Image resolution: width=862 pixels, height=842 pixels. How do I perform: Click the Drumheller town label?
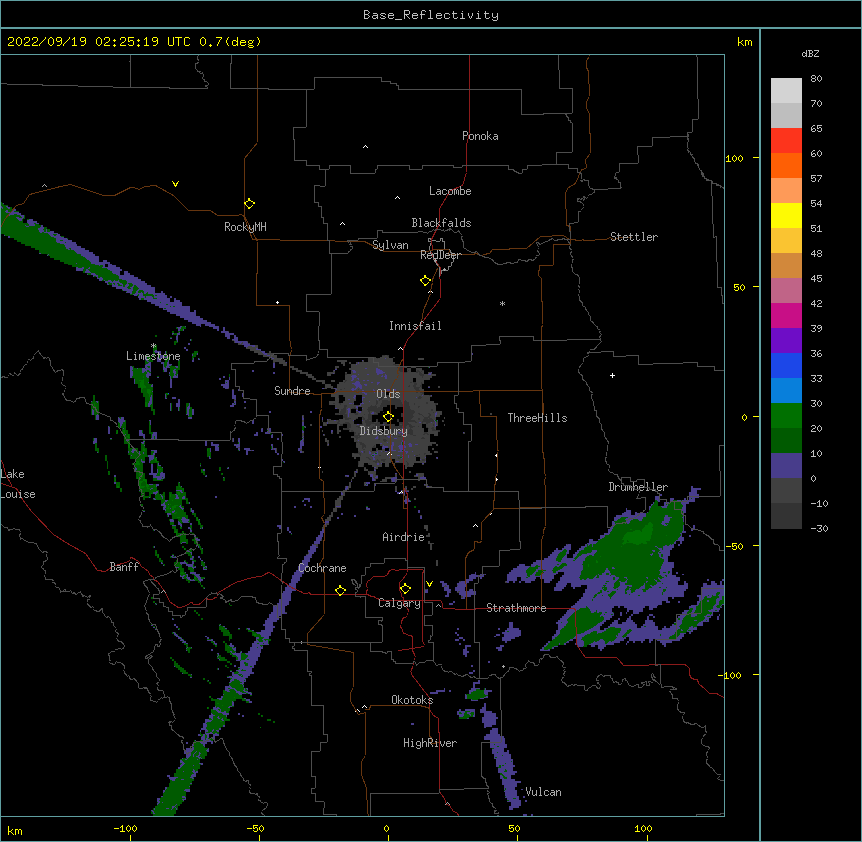[638, 487]
